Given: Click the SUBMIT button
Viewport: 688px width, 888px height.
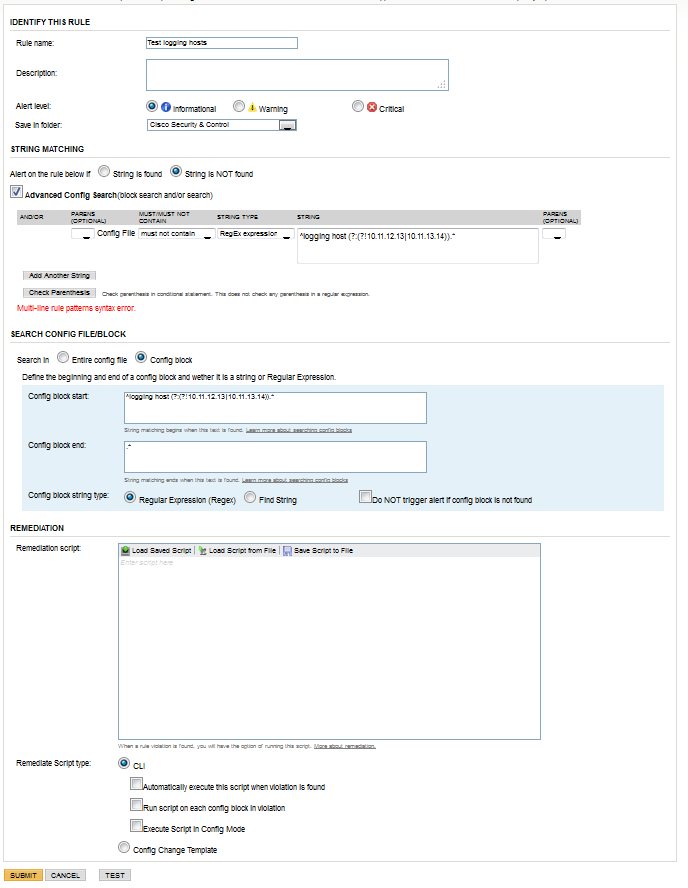Looking at the screenshot, I should pos(23,876).
